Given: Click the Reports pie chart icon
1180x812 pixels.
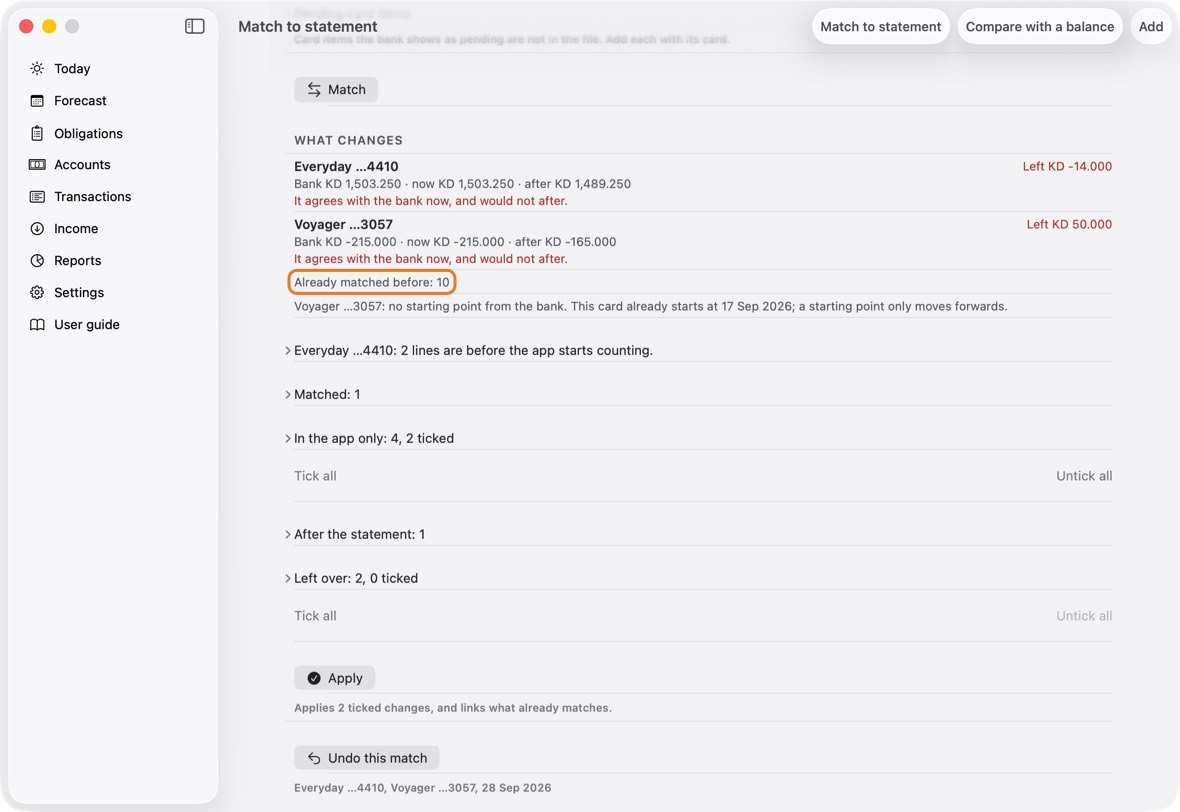Looking at the screenshot, I should pos(37,260).
